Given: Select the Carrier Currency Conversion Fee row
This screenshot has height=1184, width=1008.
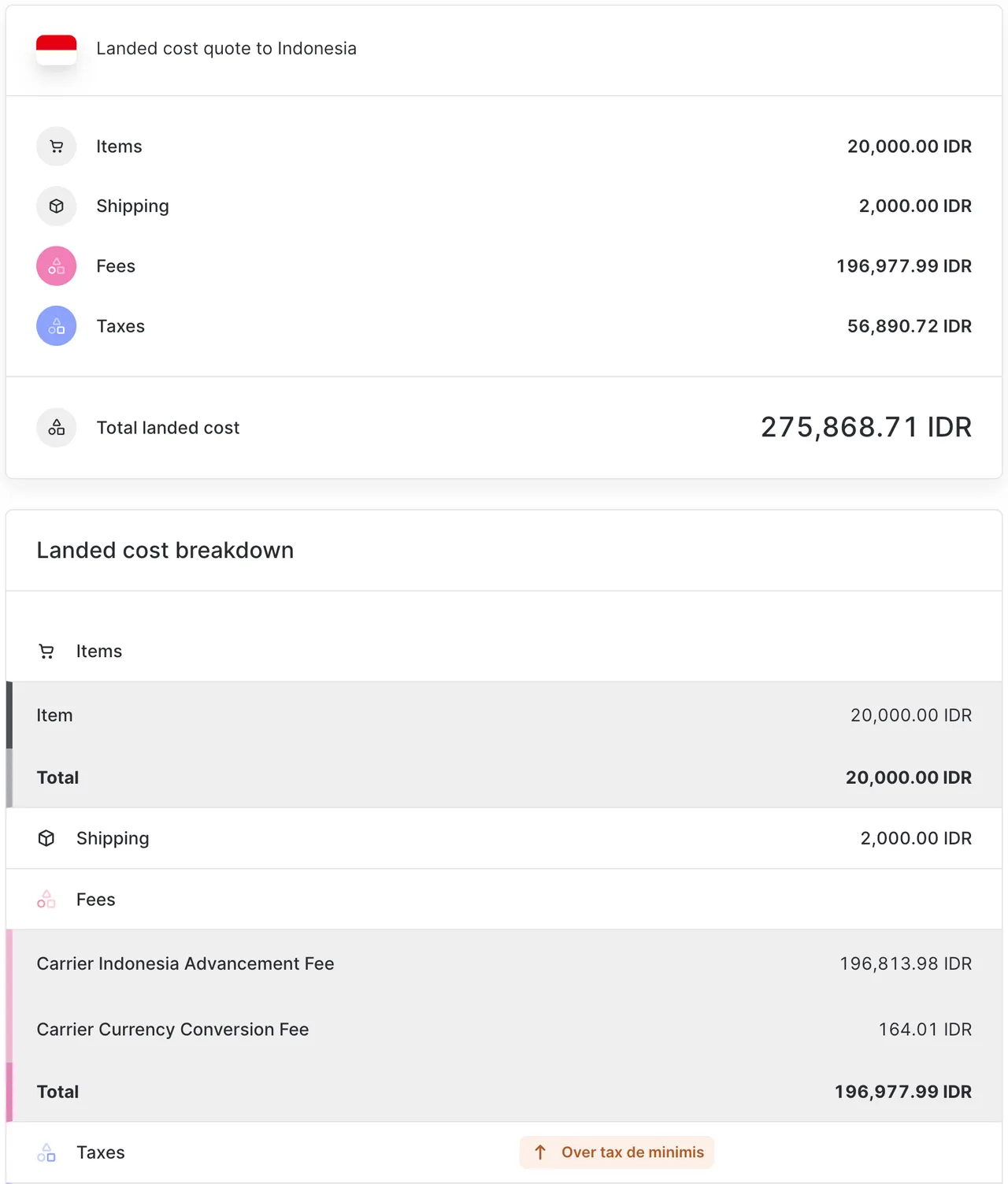Looking at the screenshot, I should 504,1030.
